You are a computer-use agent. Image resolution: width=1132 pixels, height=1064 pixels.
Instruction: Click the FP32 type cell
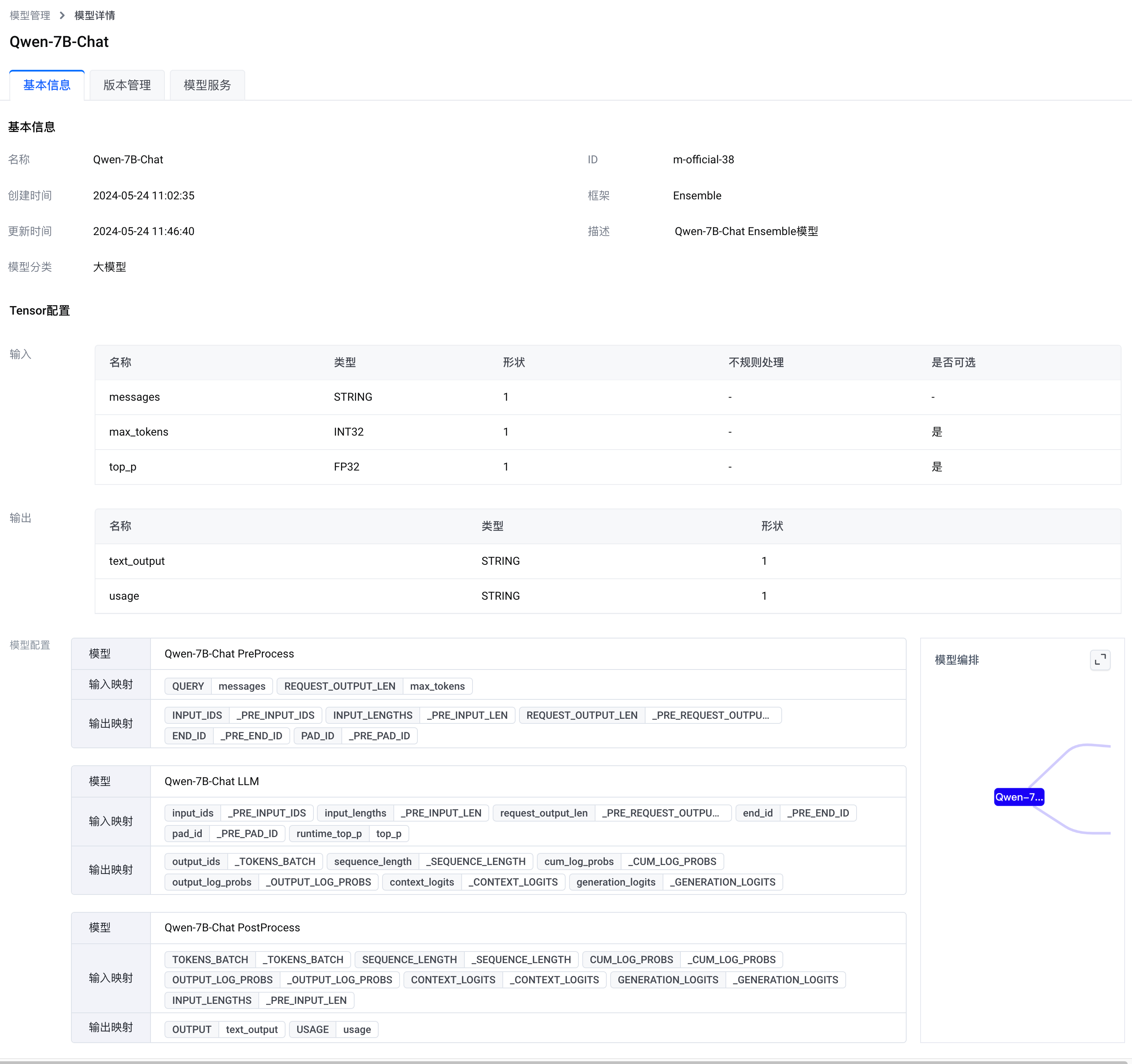346,467
